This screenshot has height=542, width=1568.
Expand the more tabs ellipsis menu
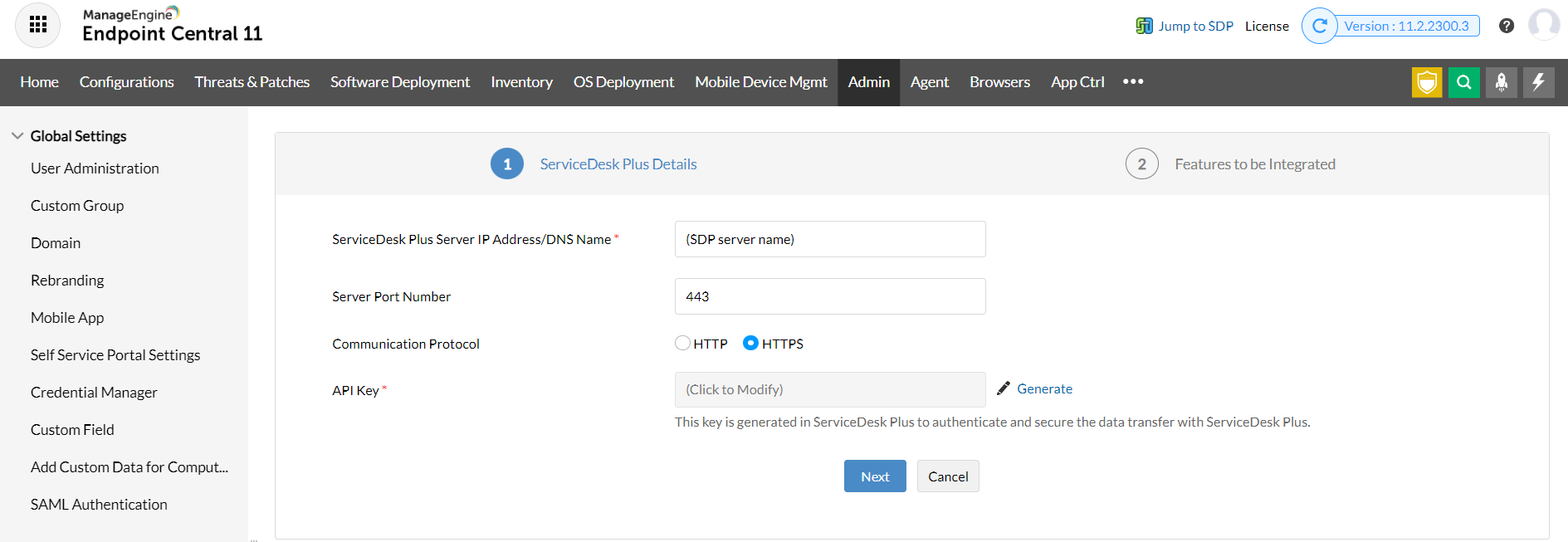[x=1133, y=81]
